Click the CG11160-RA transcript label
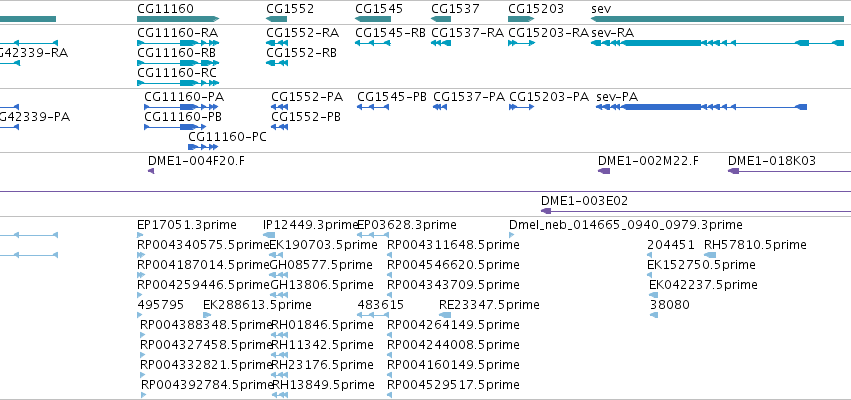This screenshot has height=400, width=851. coord(177,33)
